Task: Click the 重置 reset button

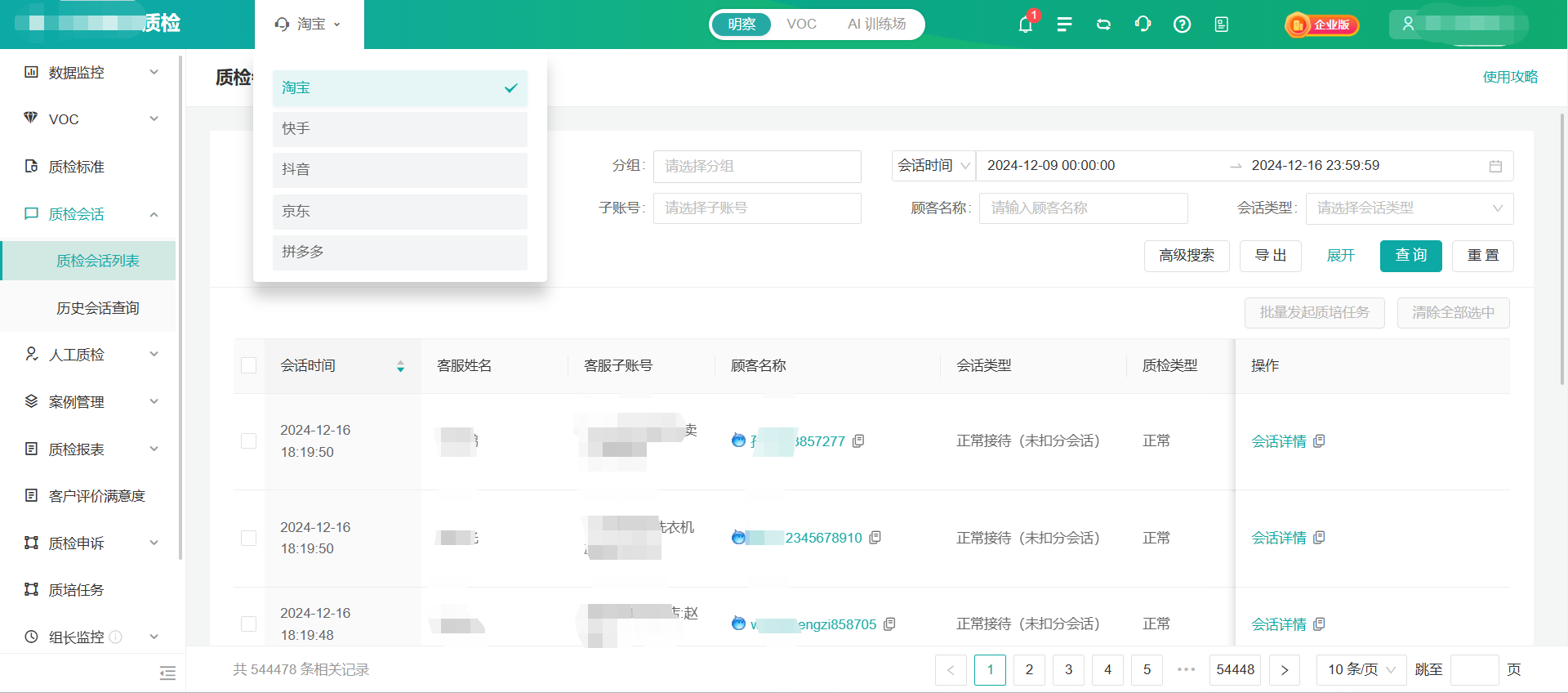Action: point(1483,256)
